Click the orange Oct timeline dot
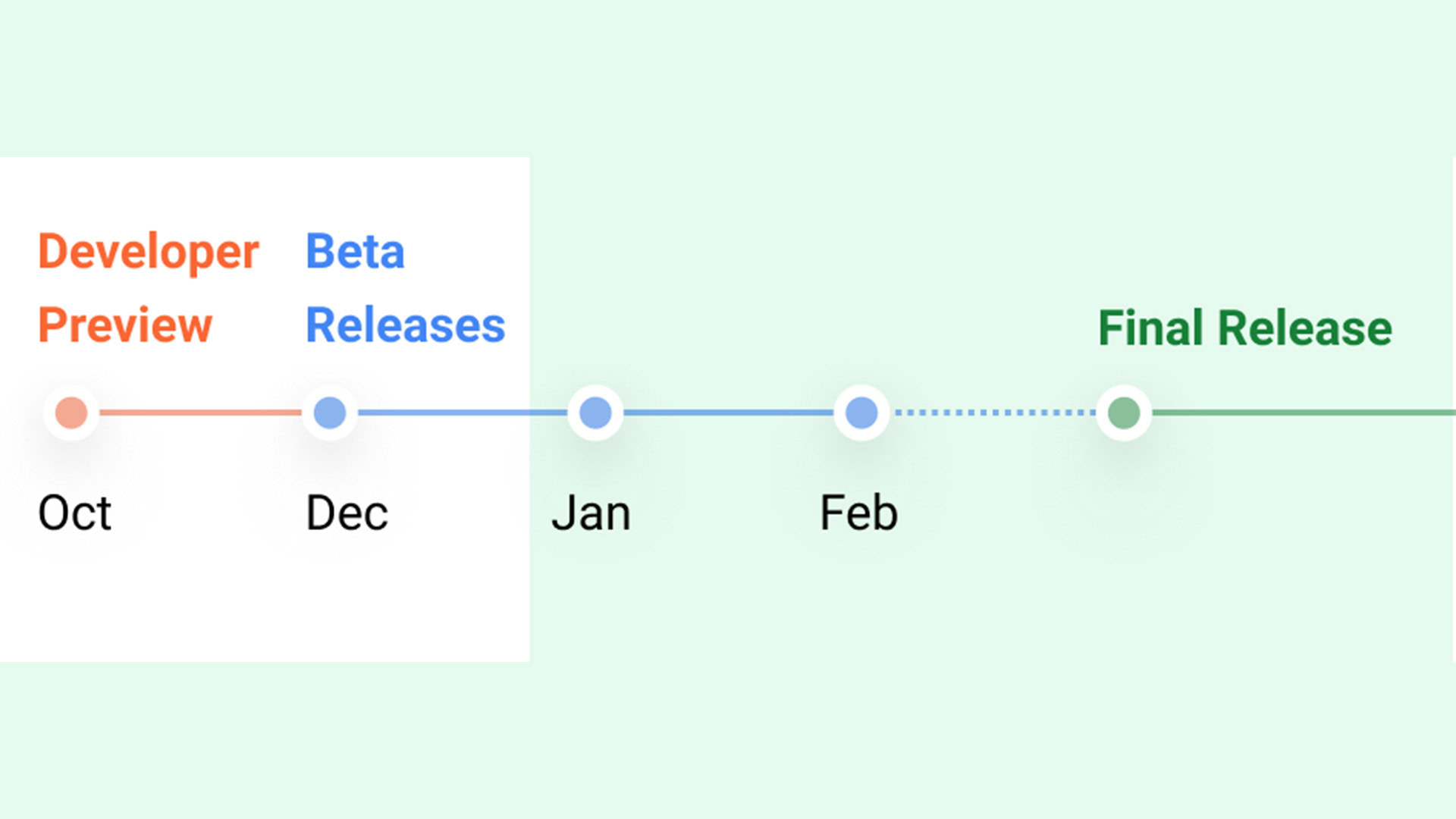The width and height of the screenshot is (1456, 819). [x=71, y=413]
